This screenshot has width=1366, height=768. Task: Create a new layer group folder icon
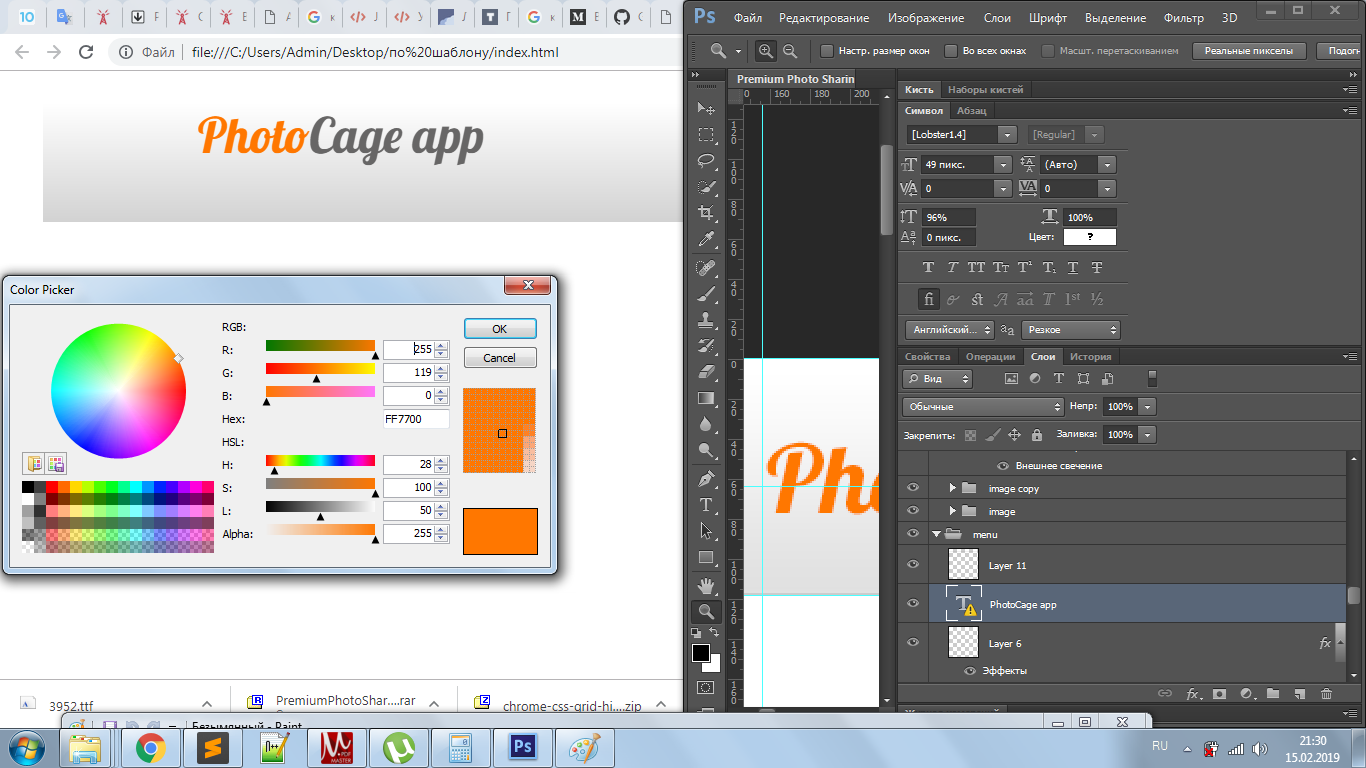(x=1273, y=693)
